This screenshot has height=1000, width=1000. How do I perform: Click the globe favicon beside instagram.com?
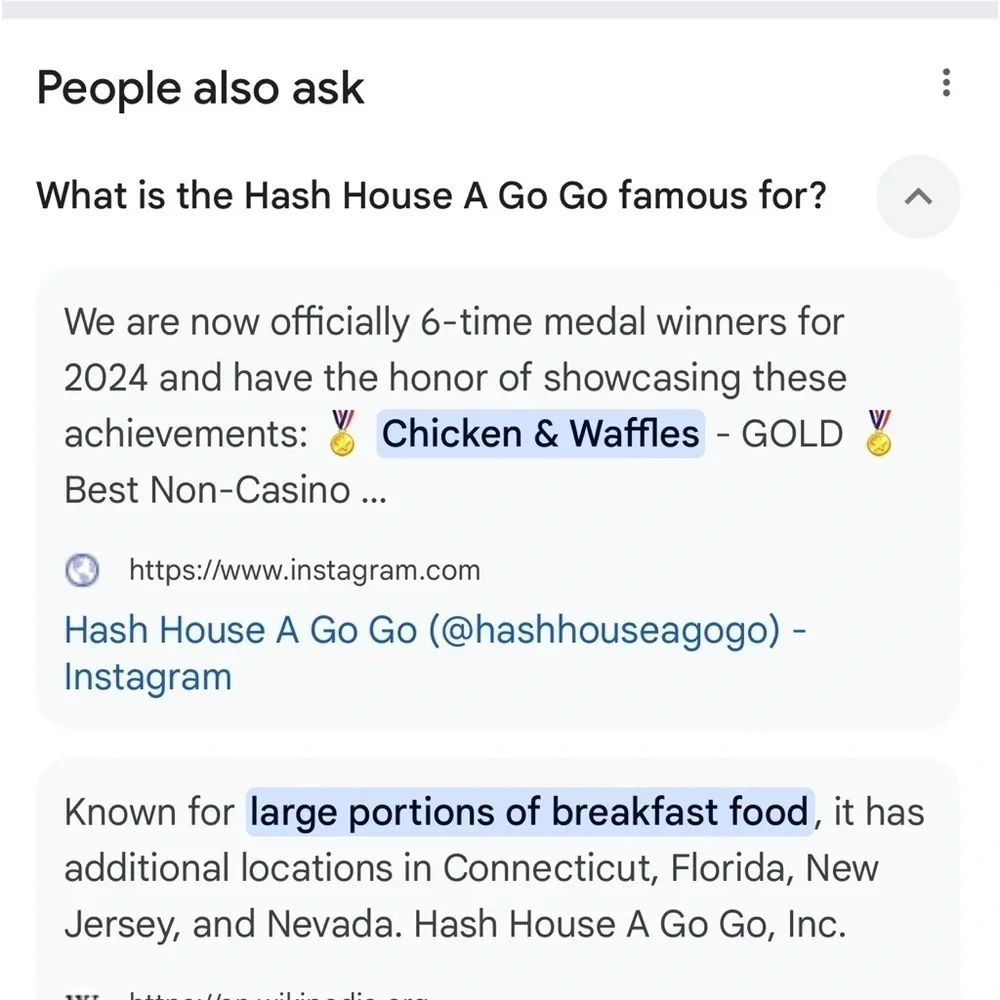point(82,570)
